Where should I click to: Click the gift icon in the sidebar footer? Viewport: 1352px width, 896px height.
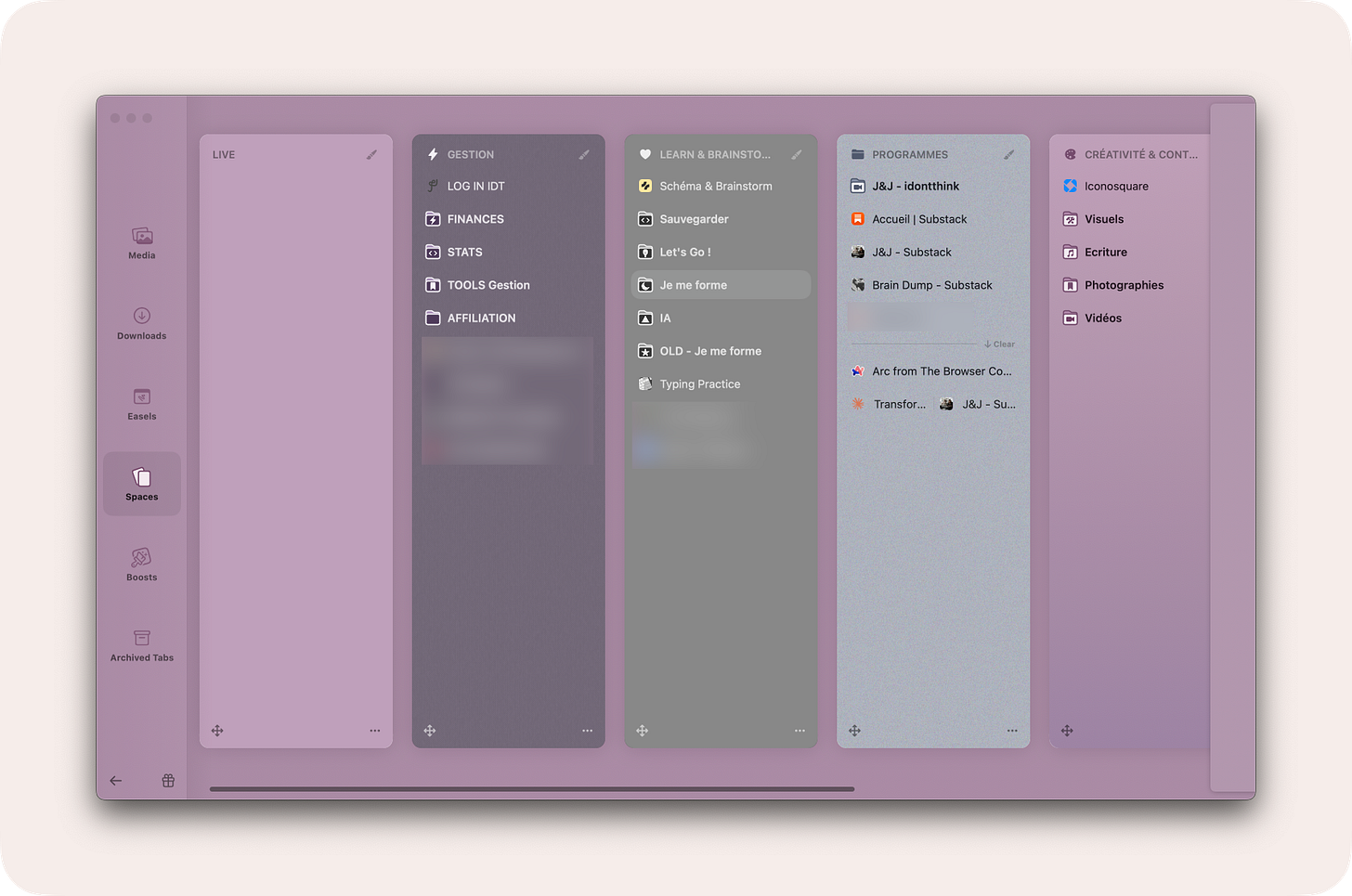point(168,781)
